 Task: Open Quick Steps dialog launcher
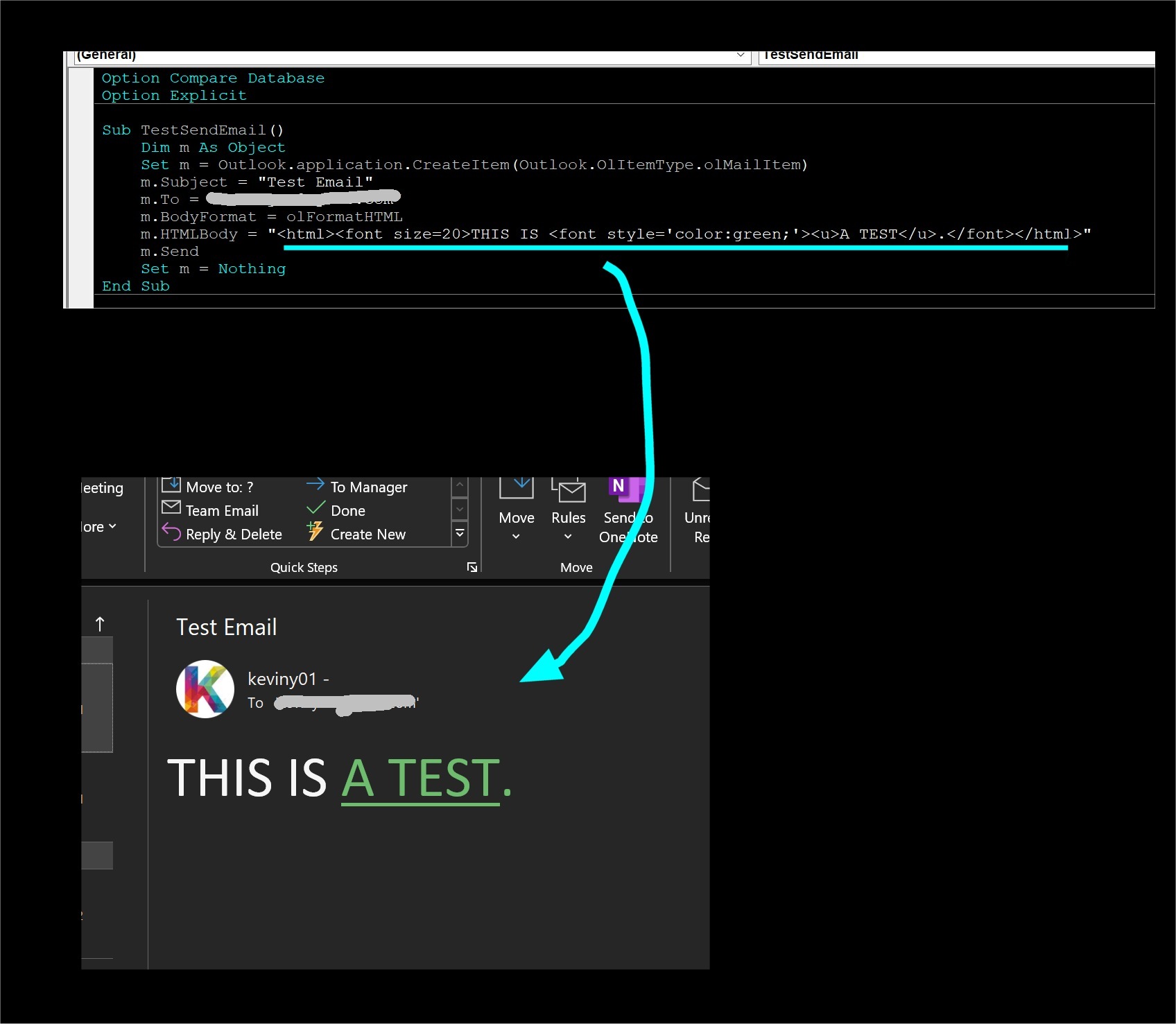[x=472, y=568]
